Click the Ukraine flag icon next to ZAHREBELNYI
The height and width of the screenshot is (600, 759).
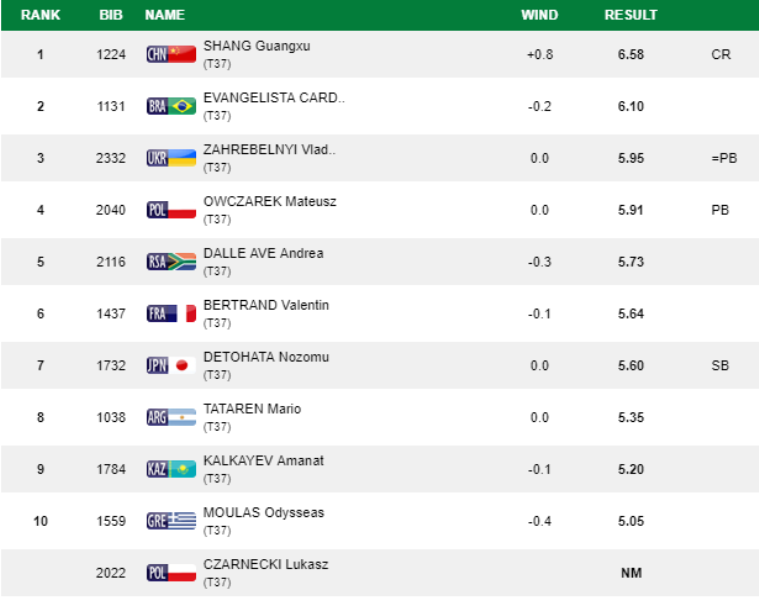171,158
